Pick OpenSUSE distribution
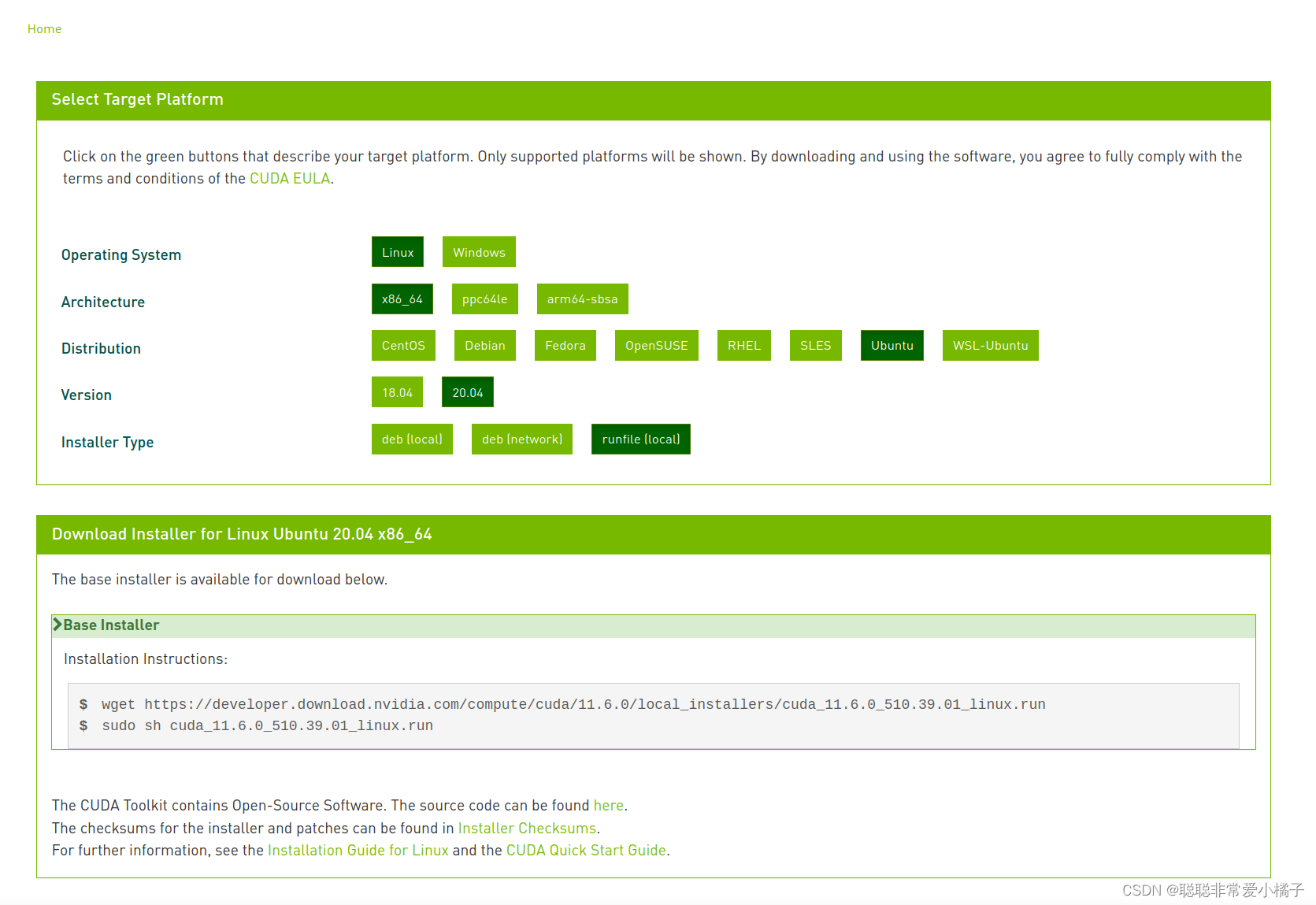1316x905 pixels. click(657, 345)
